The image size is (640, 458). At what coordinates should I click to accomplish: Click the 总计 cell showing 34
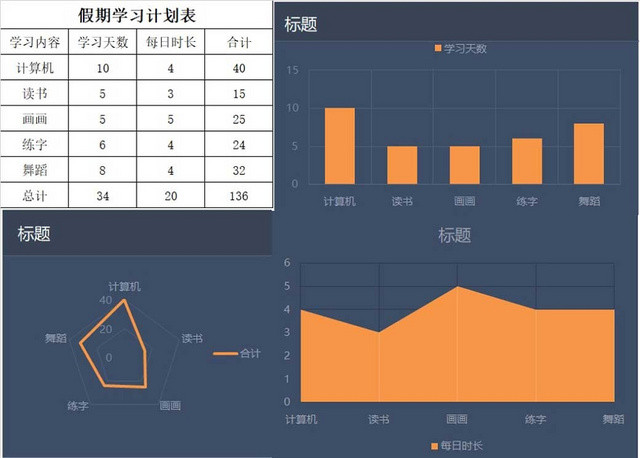[102, 195]
